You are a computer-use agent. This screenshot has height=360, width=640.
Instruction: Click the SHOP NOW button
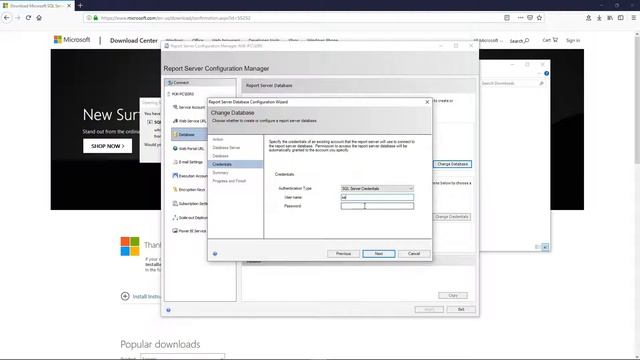(108, 146)
